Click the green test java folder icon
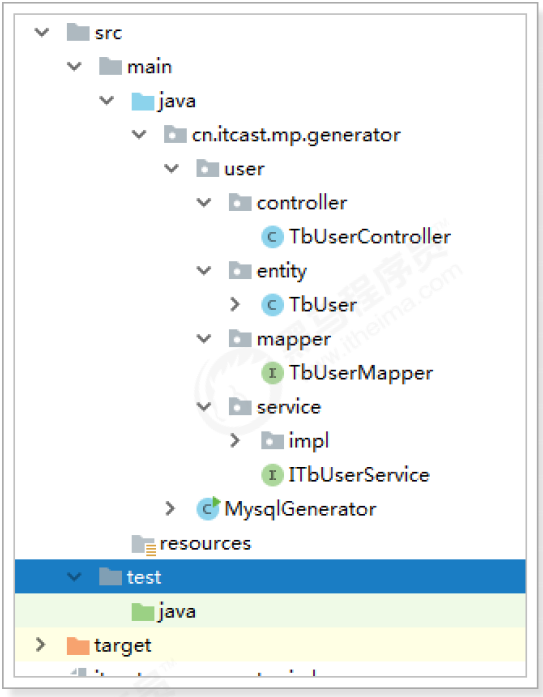This screenshot has height=697, width=543. [x=143, y=612]
